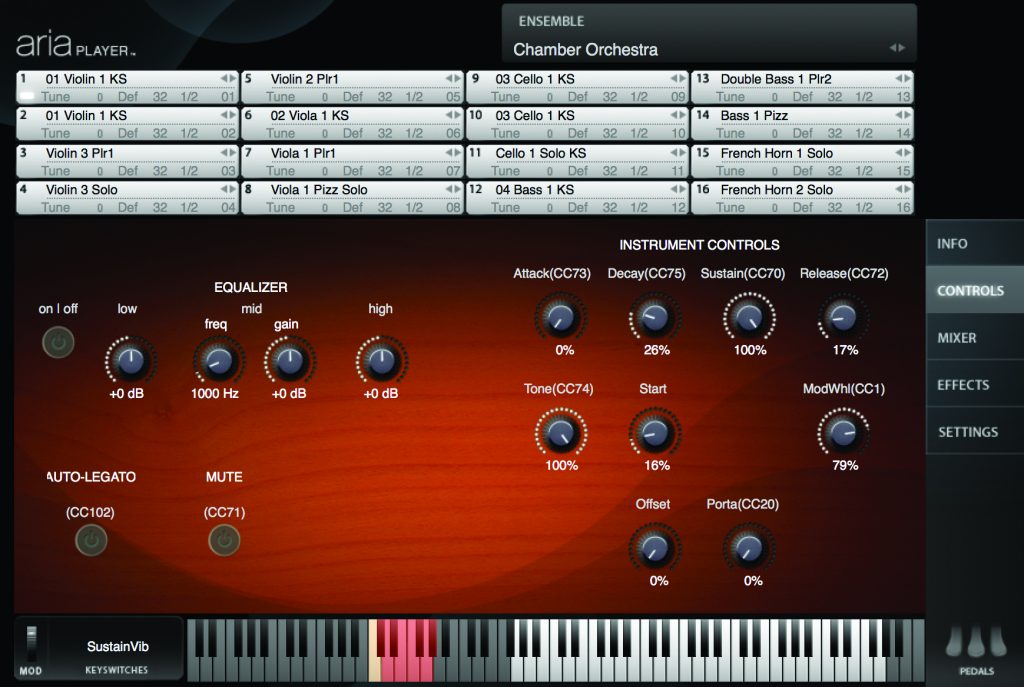Screen dimensions: 1024x687
Task: Click the equalizer mid freq knob
Action: tap(219, 360)
